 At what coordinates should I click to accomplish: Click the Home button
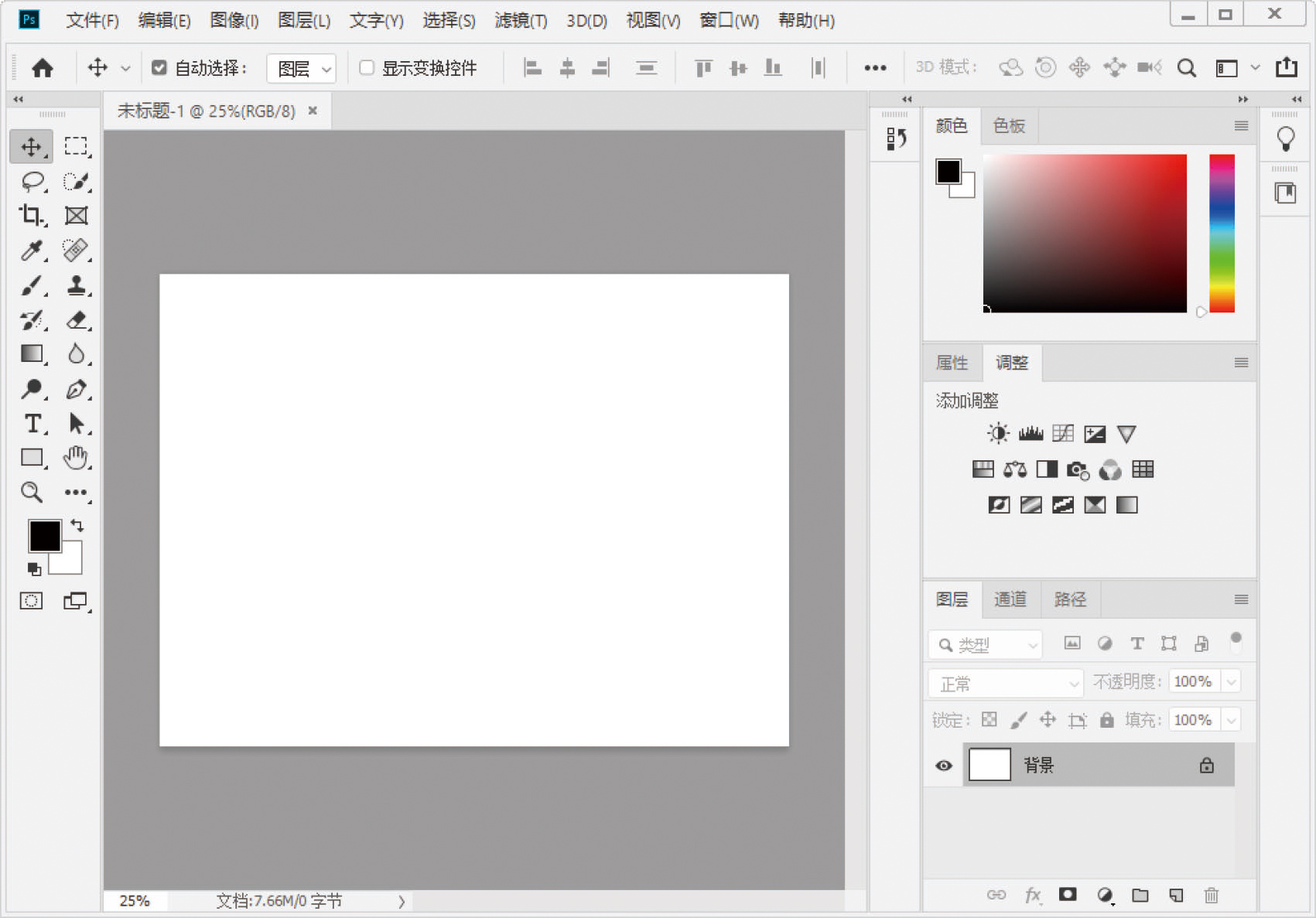43,68
